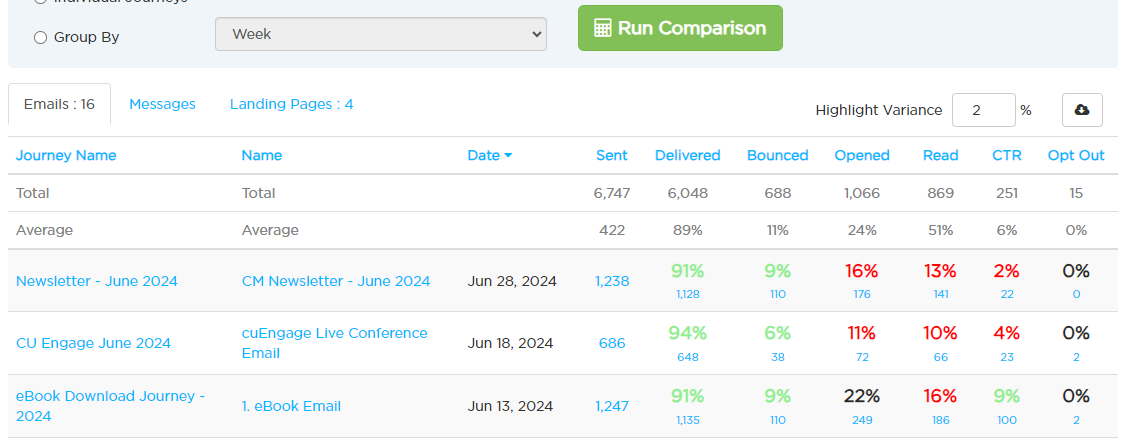Sort by Opened column header
The height and width of the screenshot is (444, 1126).
tap(862, 155)
